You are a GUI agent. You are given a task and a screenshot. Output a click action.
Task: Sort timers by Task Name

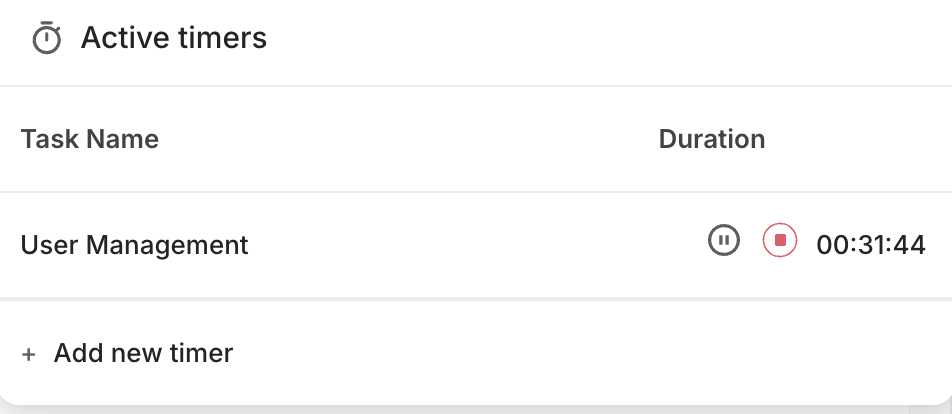point(90,139)
